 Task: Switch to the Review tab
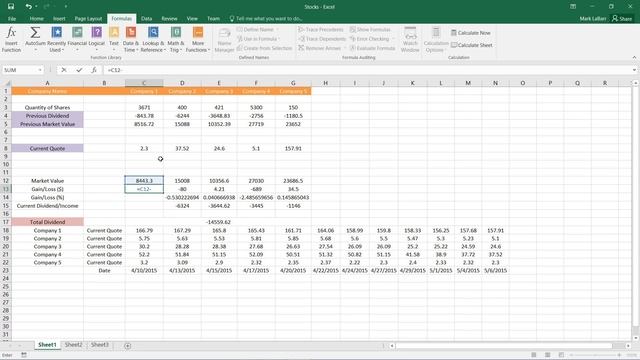pyautogui.click(x=169, y=19)
